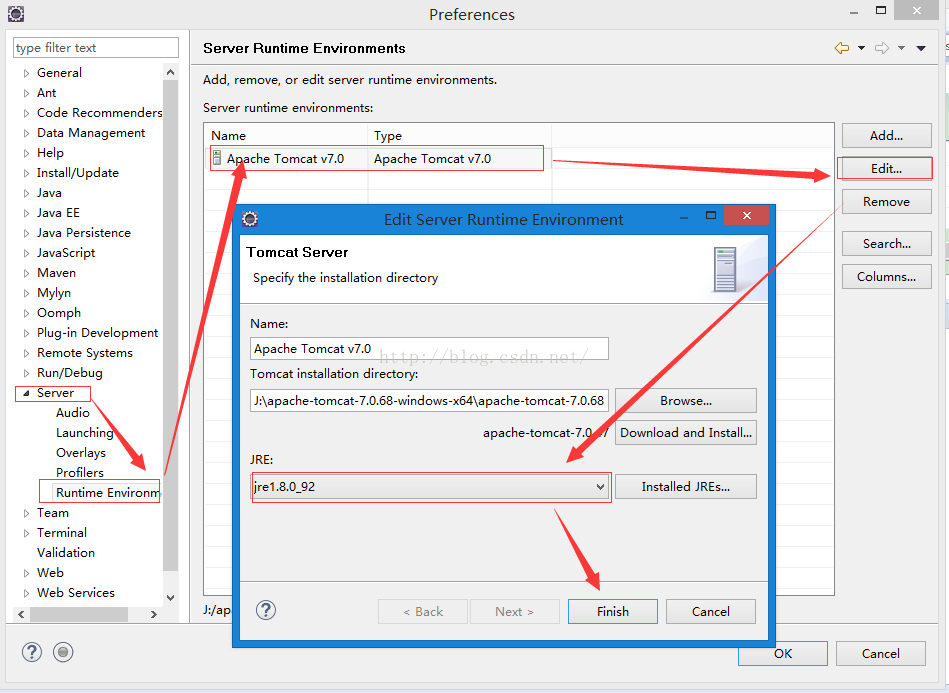Click the help icon in Edit Server dialog
The width and height of the screenshot is (949, 693).
point(266,610)
